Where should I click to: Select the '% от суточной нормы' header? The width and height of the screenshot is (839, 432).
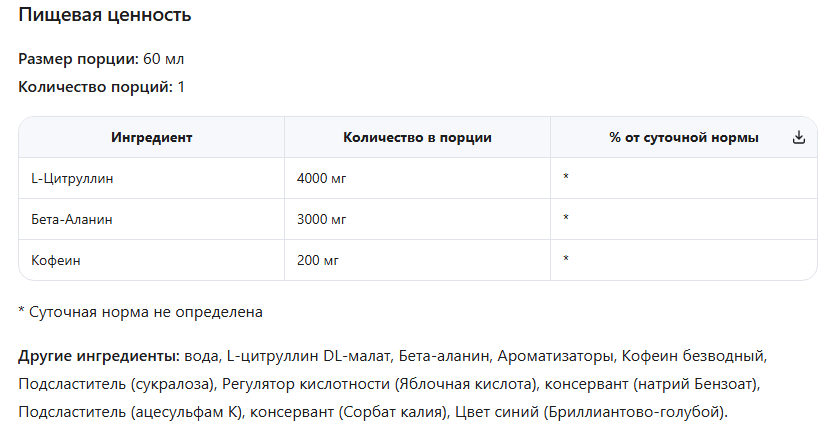683,138
